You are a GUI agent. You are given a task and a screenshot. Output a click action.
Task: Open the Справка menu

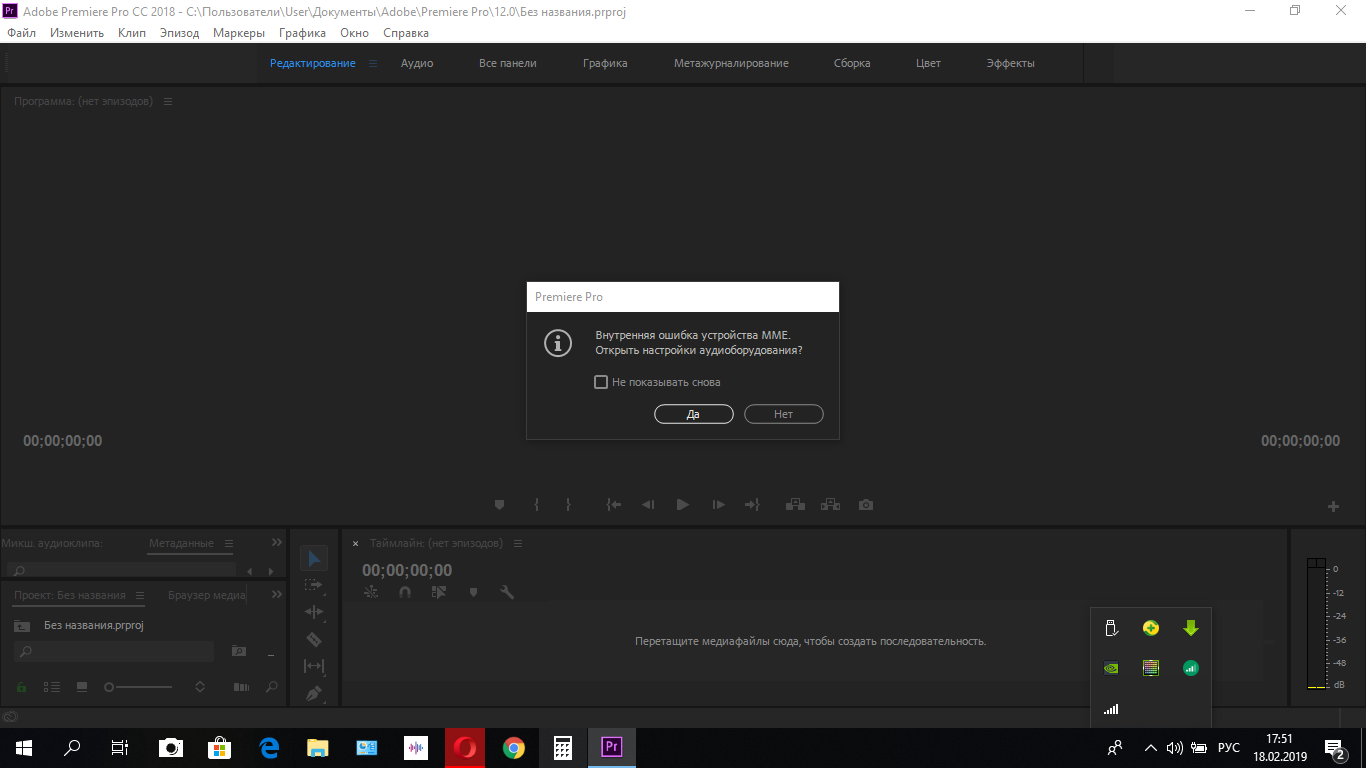point(406,33)
